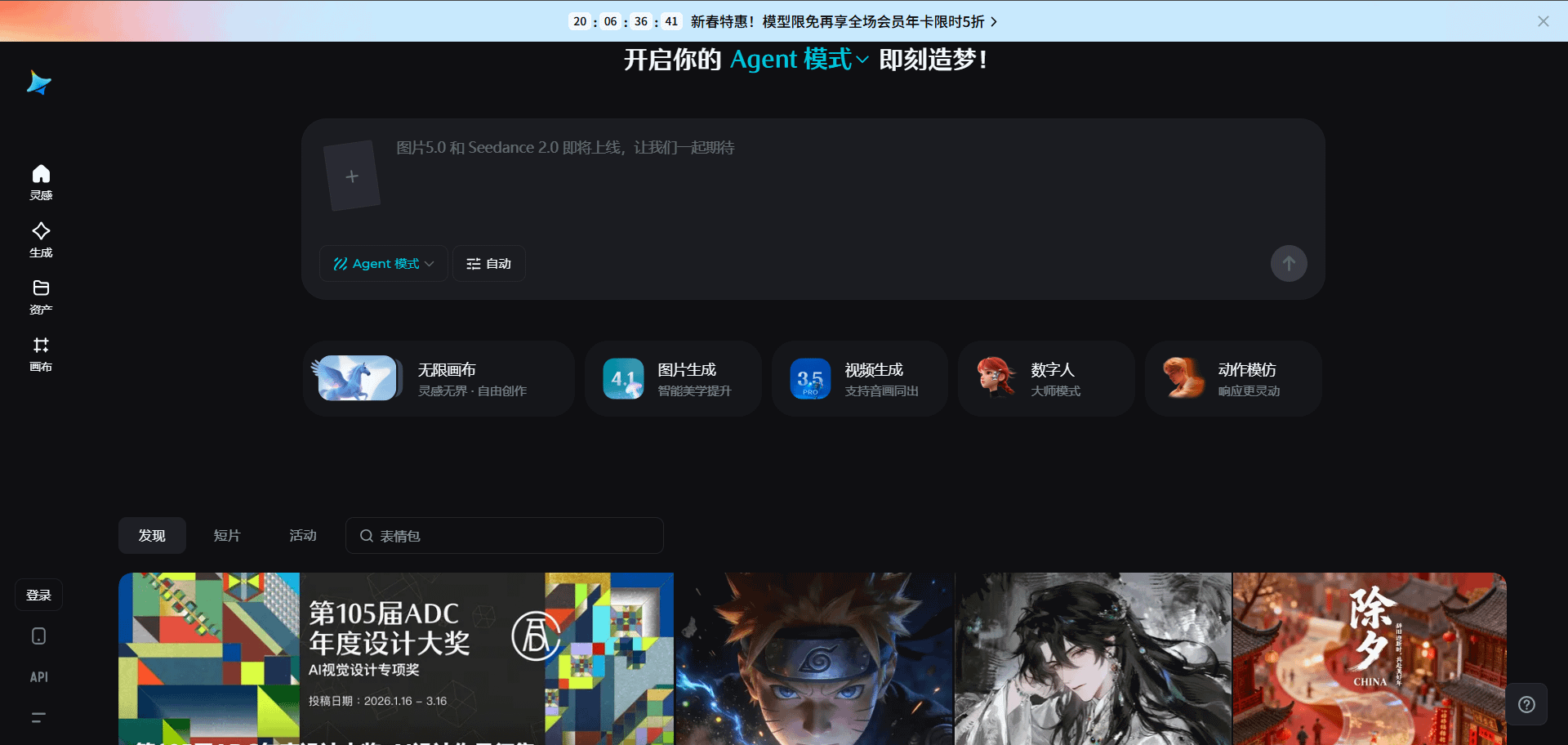
Task: Switch to the 活动 tab
Action: coord(303,536)
